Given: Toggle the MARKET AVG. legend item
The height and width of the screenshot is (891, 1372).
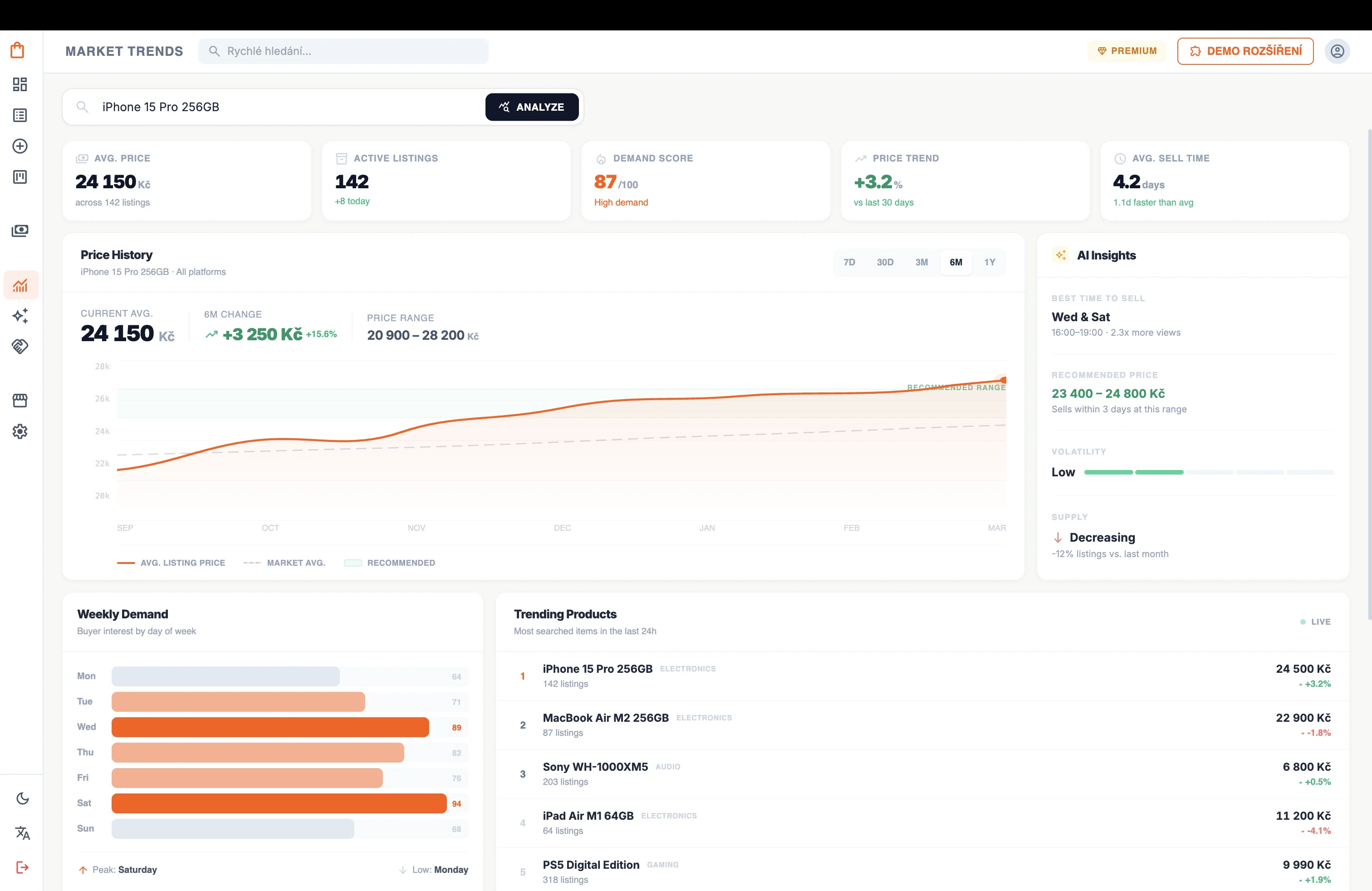Looking at the screenshot, I should point(284,563).
